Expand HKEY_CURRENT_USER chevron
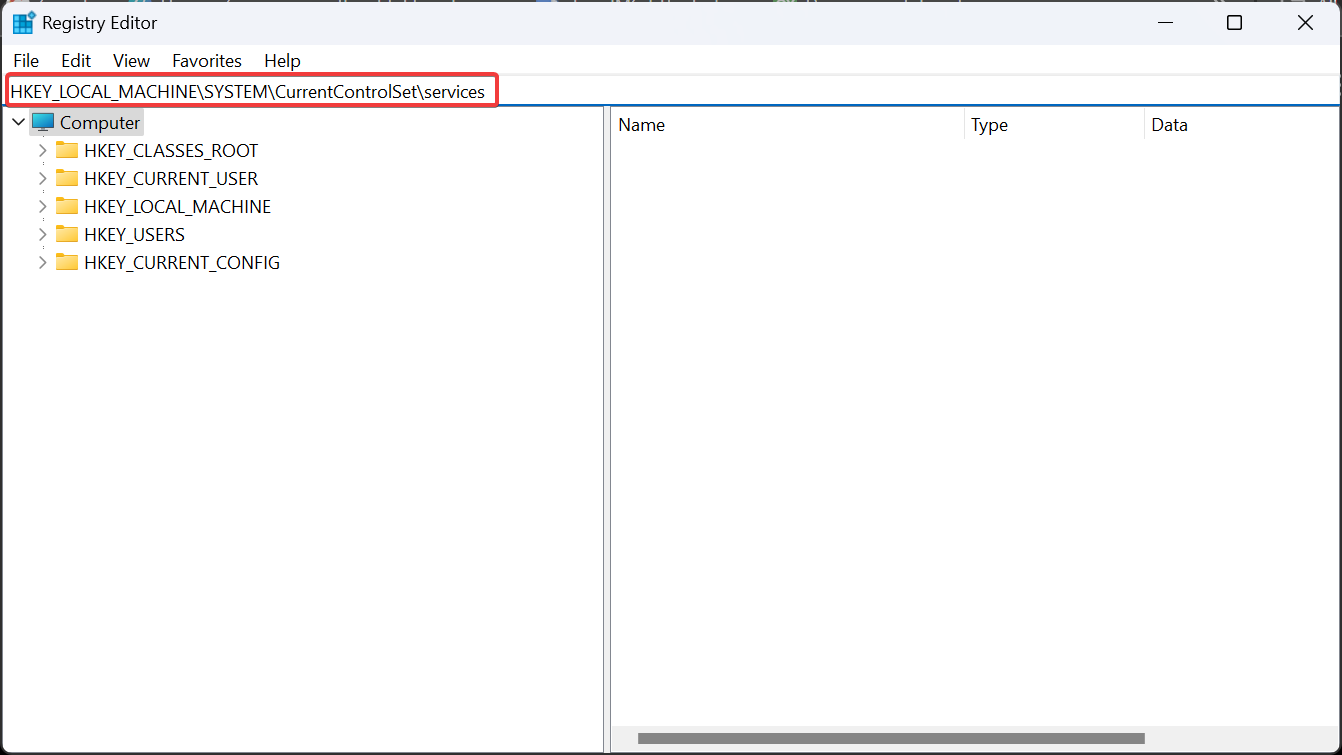This screenshot has height=755, width=1342. tap(42, 179)
